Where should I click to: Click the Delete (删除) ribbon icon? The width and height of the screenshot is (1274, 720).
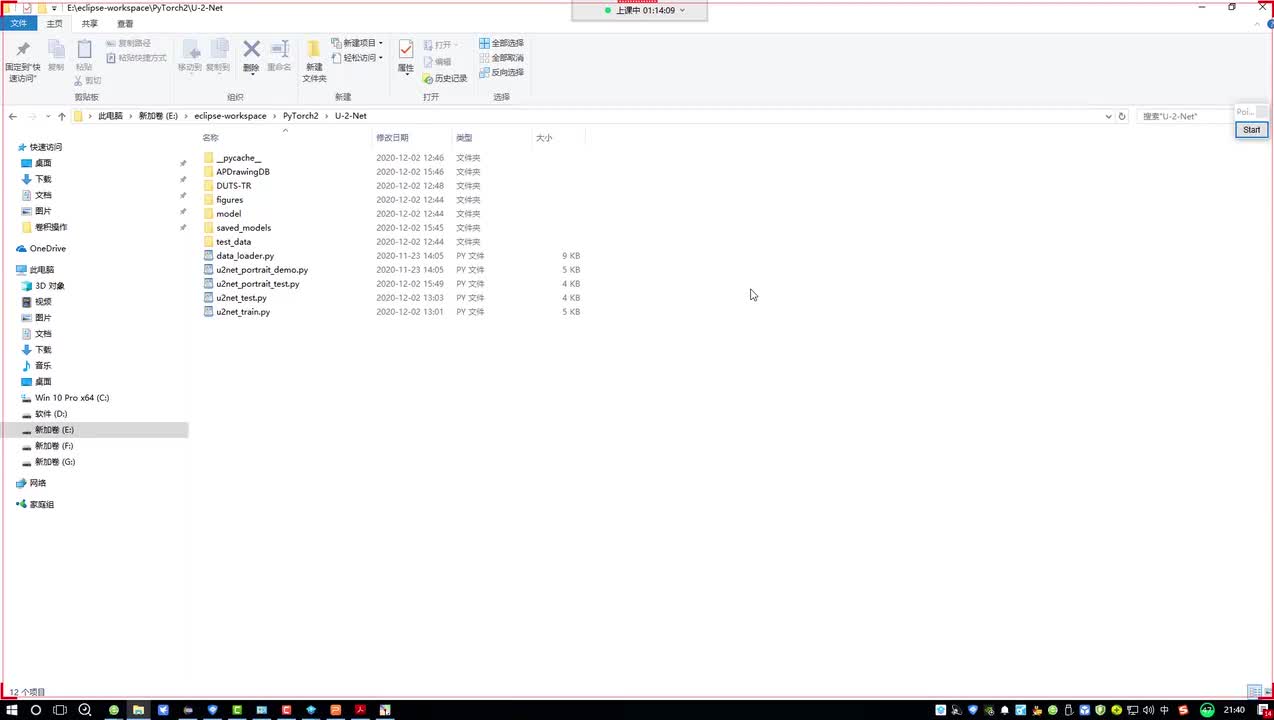(x=251, y=56)
